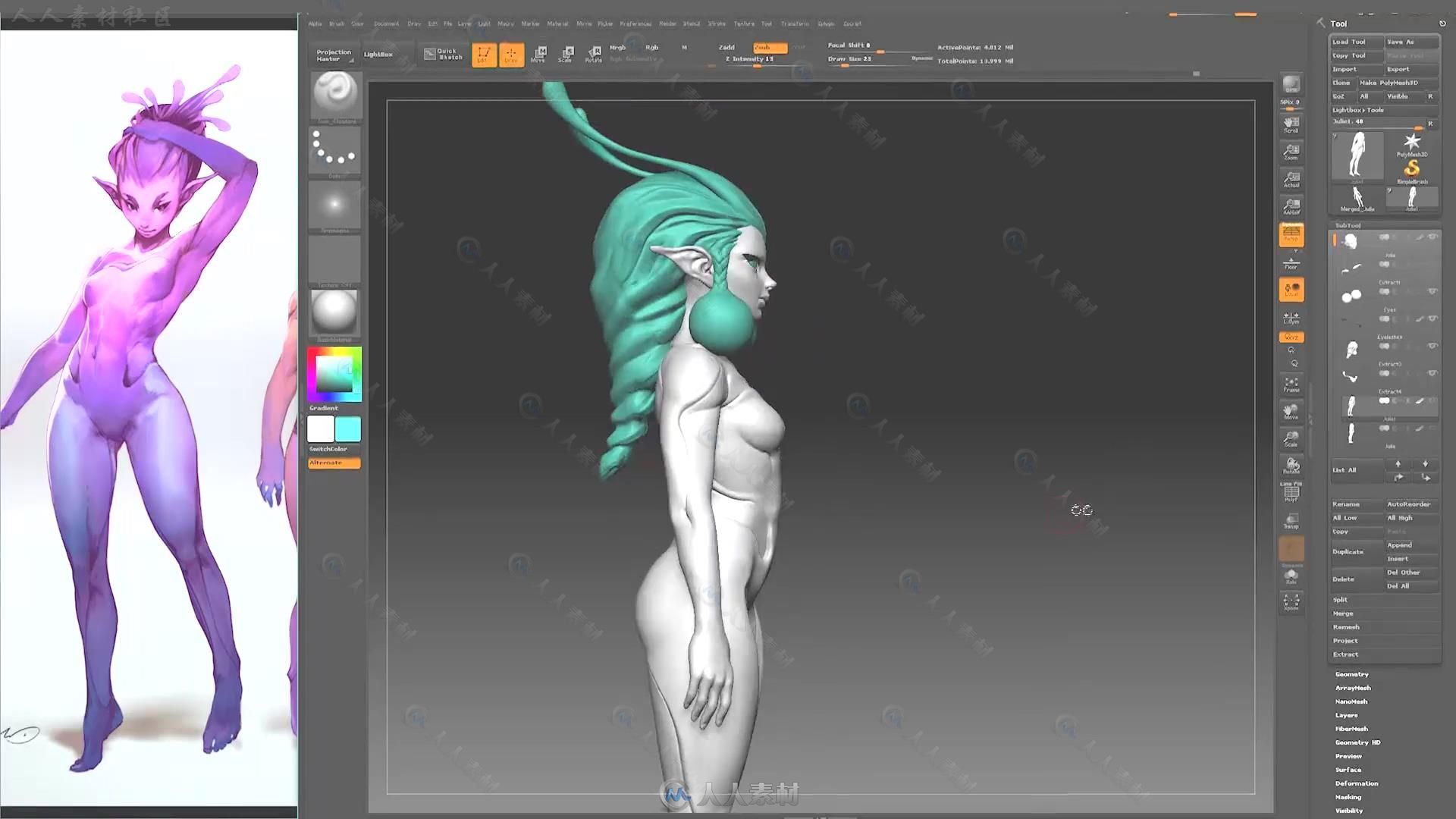This screenshot has width=1456, height=819.
Task: Click the Mrgb combined mode icon
Action: point(618,47)
